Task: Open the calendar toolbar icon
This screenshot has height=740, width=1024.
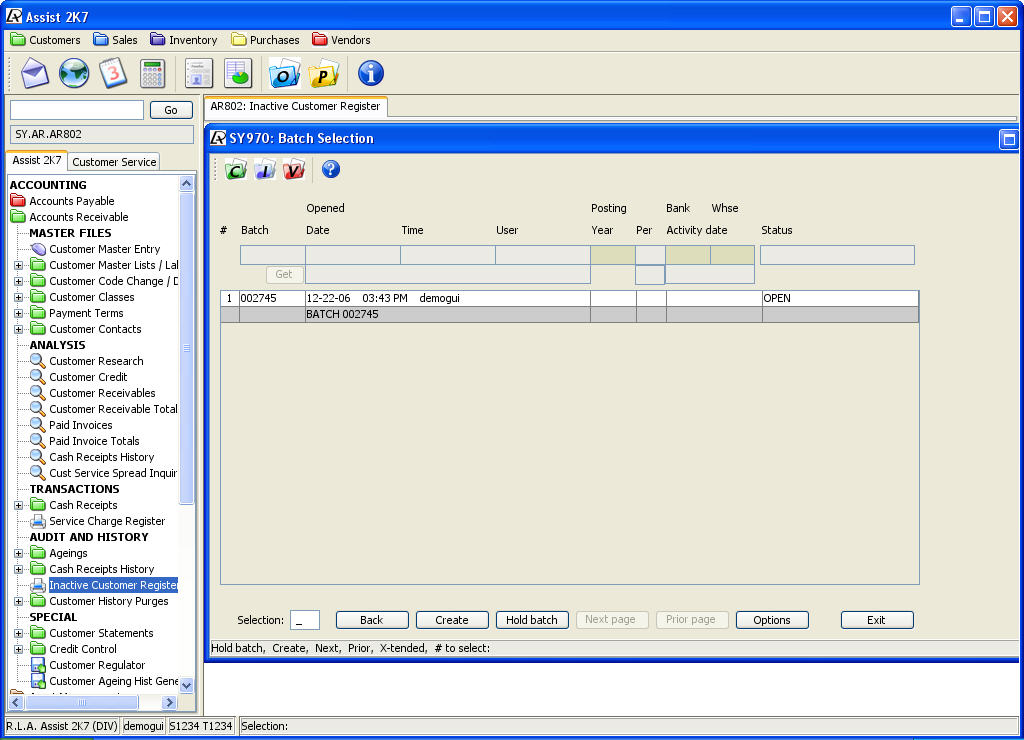Action: pos(113,73)
